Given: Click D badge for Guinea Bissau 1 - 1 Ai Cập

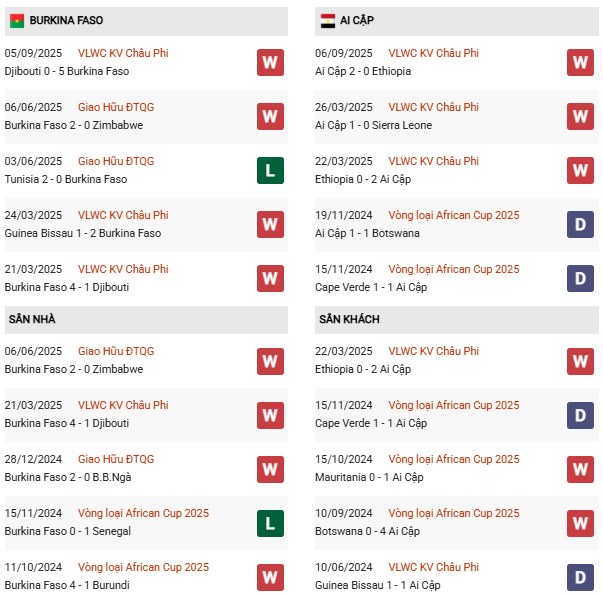Looking at the screenshot, I should pyautogui.click(x=580, y=576).
